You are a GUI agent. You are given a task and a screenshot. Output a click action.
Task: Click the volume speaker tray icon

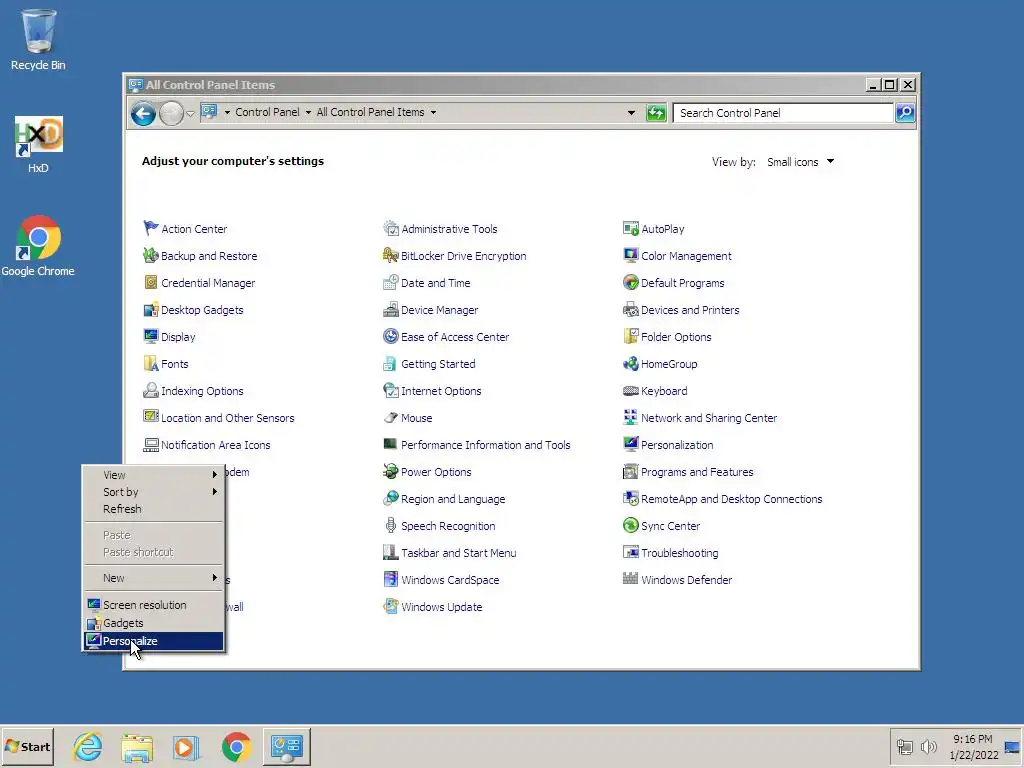click(x=929, y=746)
